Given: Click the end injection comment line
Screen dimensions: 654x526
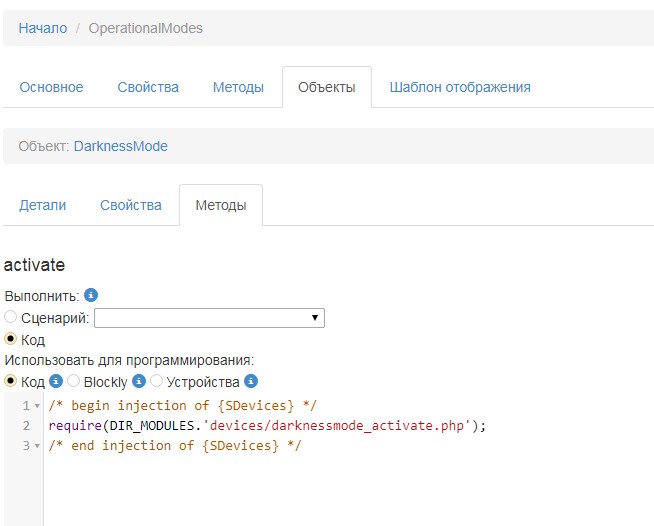Looking at the screenshot, I should pyautogui.click(x=175, y=446).
